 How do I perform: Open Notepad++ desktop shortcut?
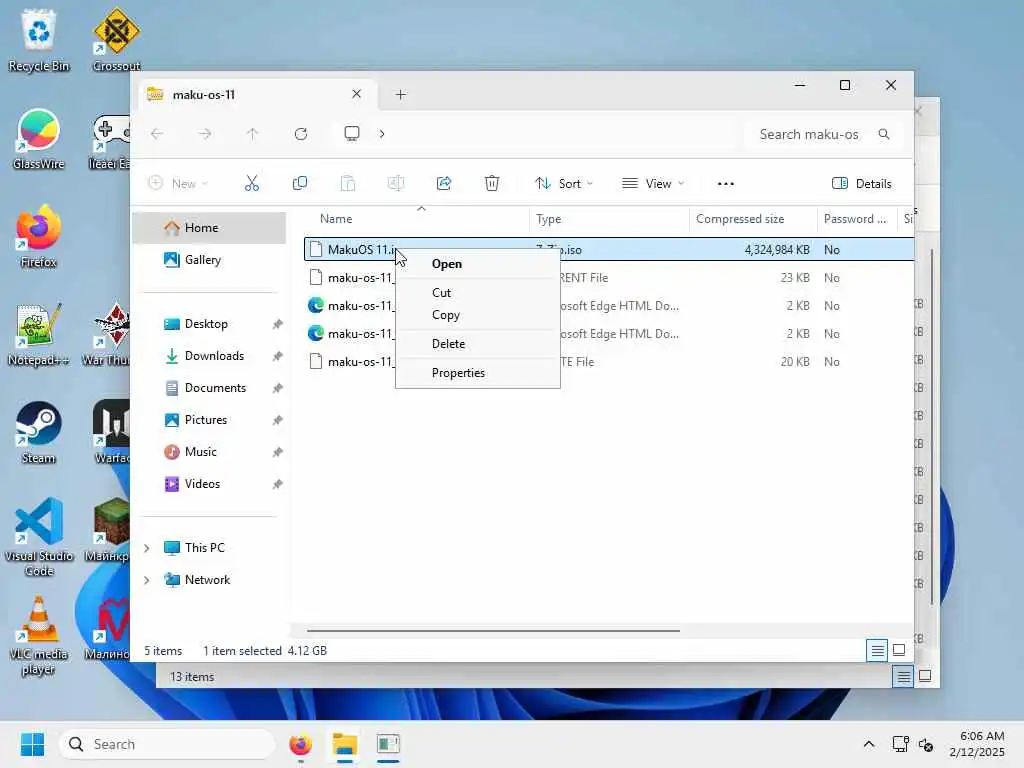[x=39, y=334]
